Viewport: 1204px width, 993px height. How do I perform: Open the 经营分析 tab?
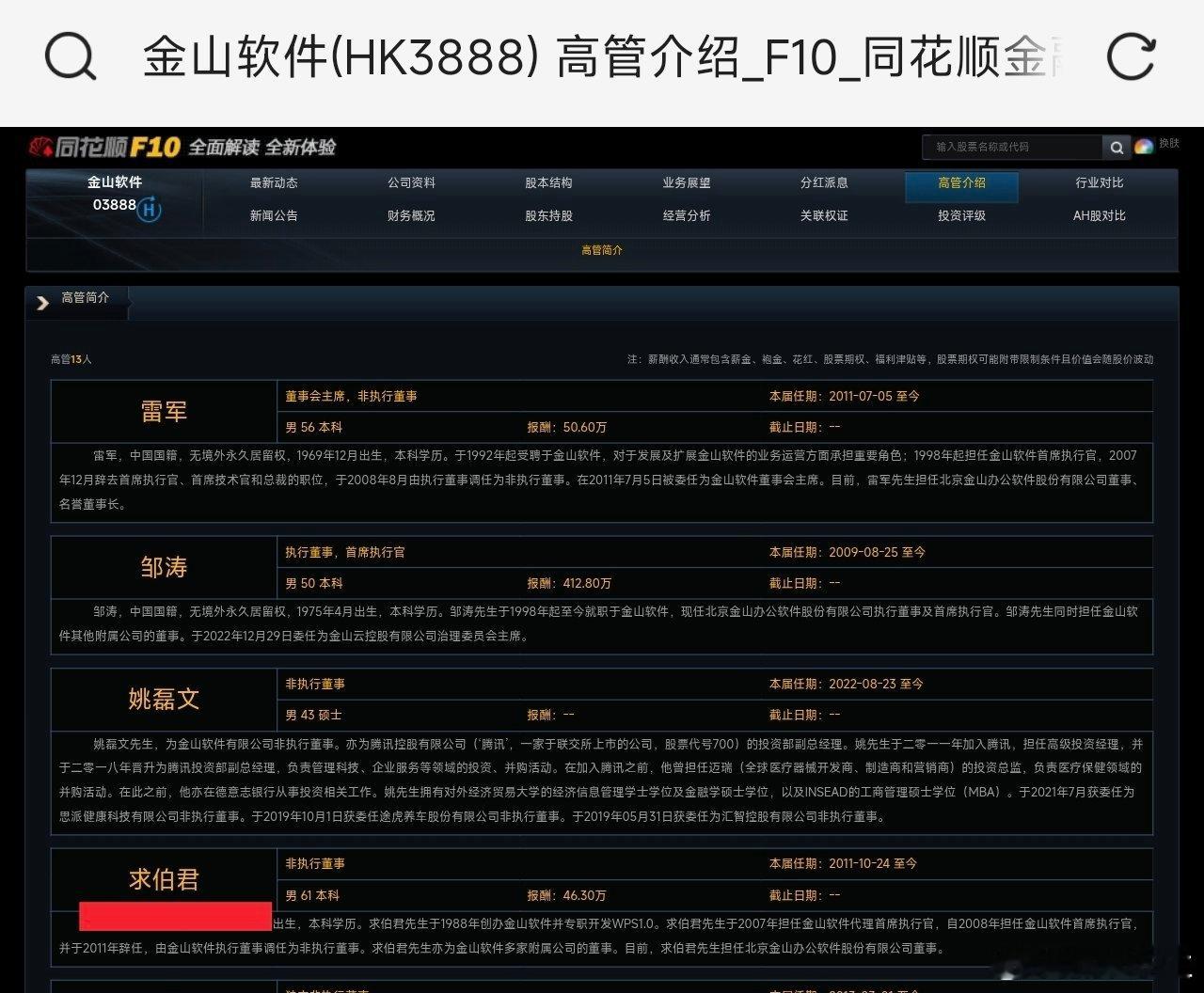point(687,215)
